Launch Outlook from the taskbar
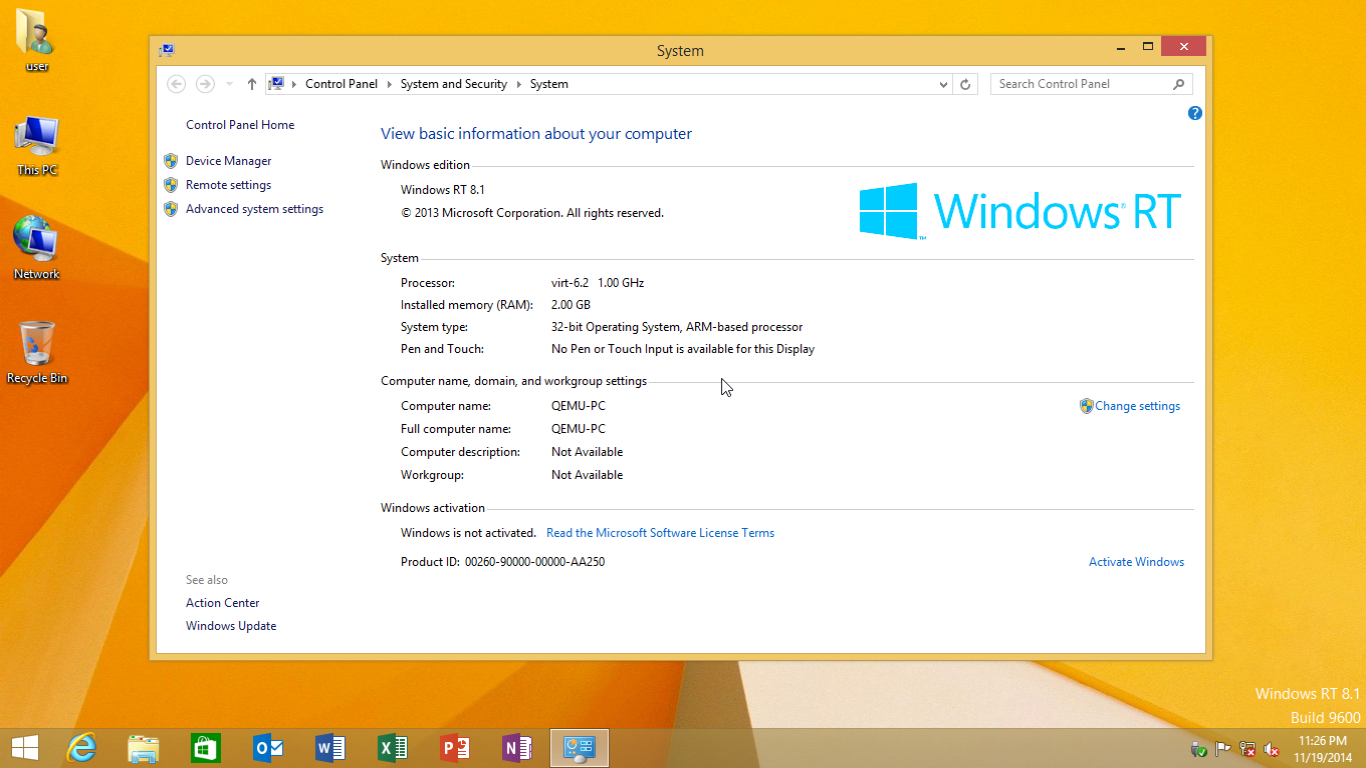This screenshot has width=1366, height=768. pos(268,747)
